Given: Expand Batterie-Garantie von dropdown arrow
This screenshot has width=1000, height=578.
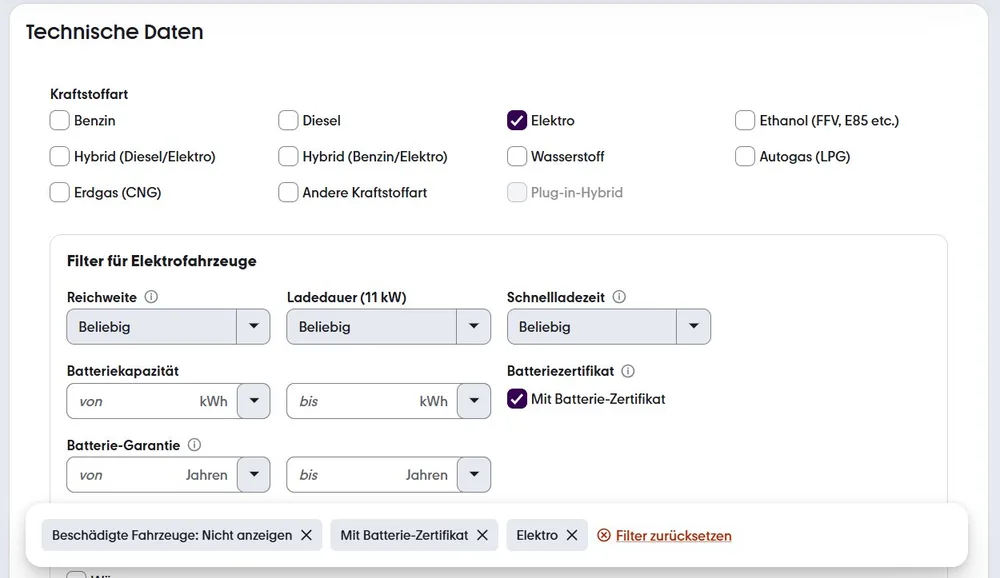Looking at the screenshot, I should tap(254, 475).
